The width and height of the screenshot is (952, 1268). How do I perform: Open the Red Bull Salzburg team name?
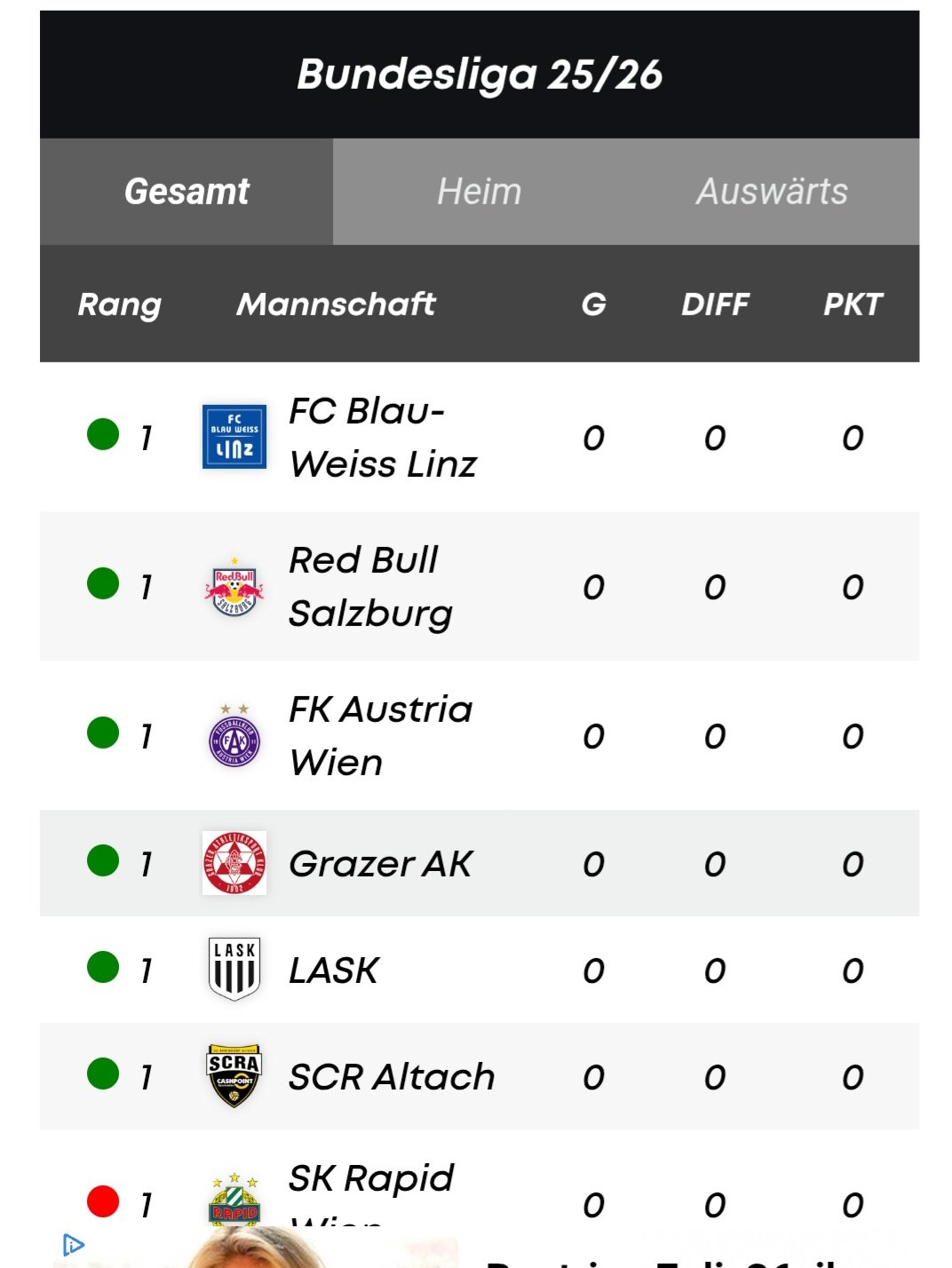371,587
